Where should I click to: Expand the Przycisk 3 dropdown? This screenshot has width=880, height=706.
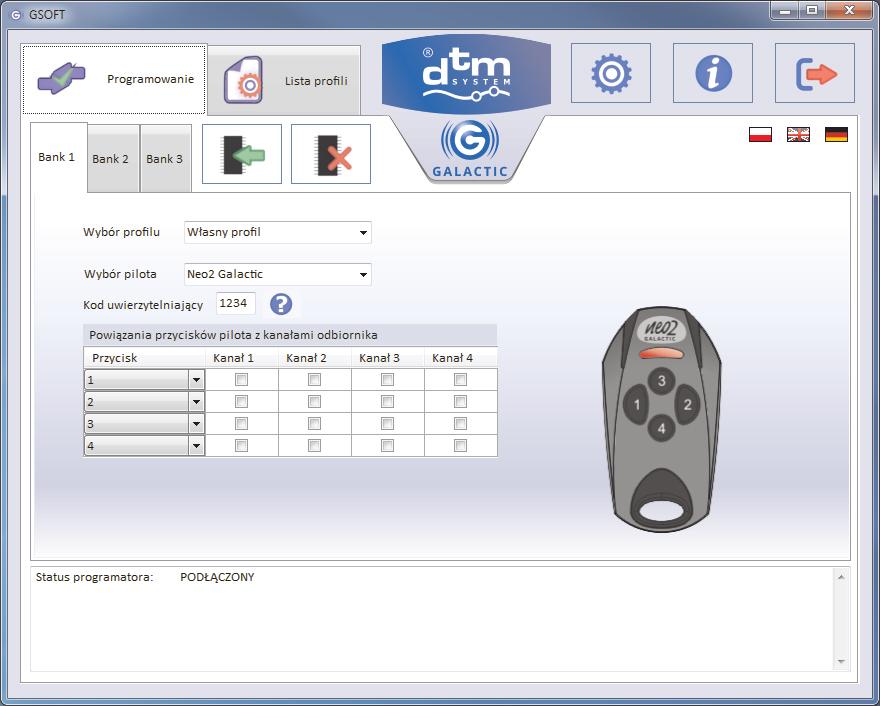tap(196, 424)
